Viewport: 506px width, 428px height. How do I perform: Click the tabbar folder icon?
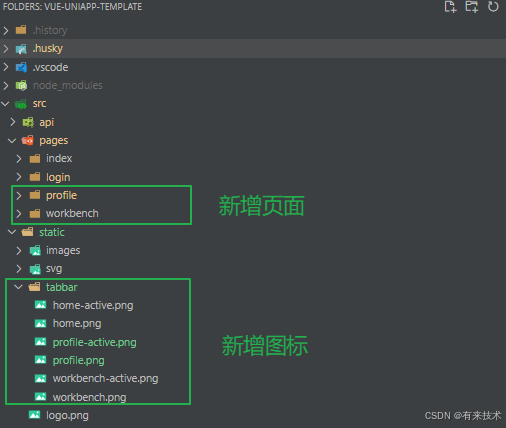pos(34,287)
